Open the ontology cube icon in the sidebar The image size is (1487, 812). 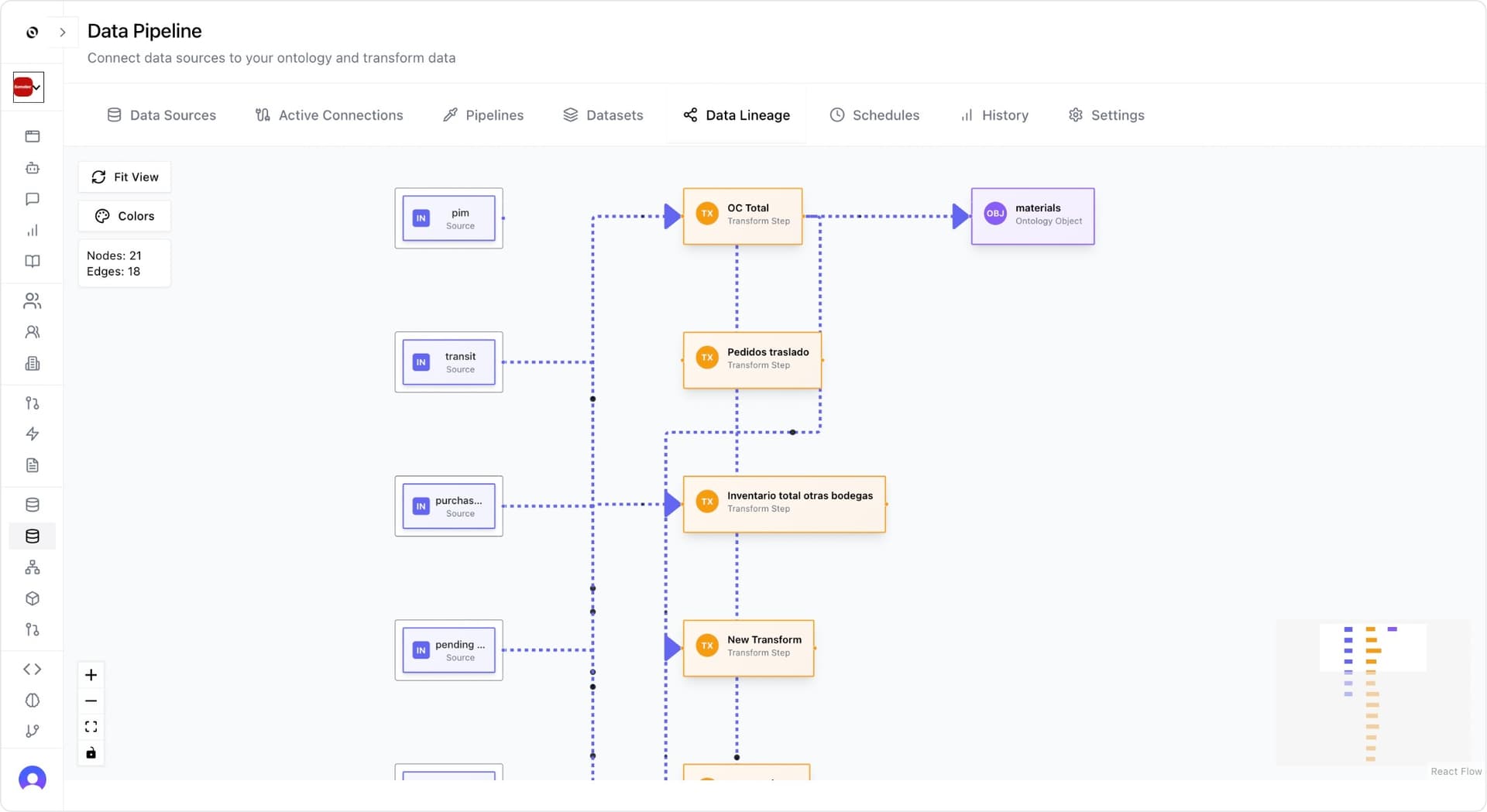coord(33,598)
